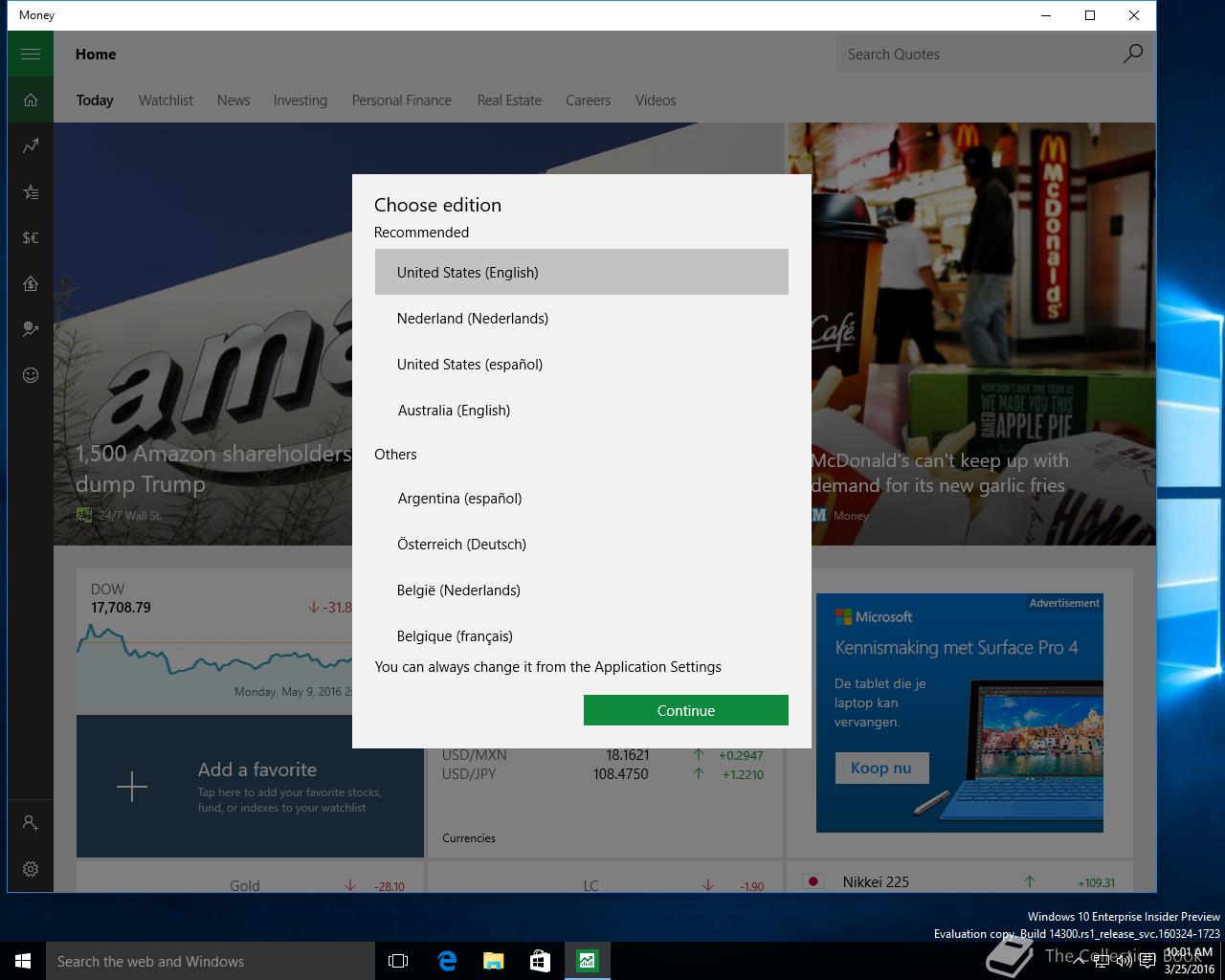Viewport: 1225px width, 980px height.
Task: Select Österreich (Deutsch) edition
Action: click(x=582, y=544)
